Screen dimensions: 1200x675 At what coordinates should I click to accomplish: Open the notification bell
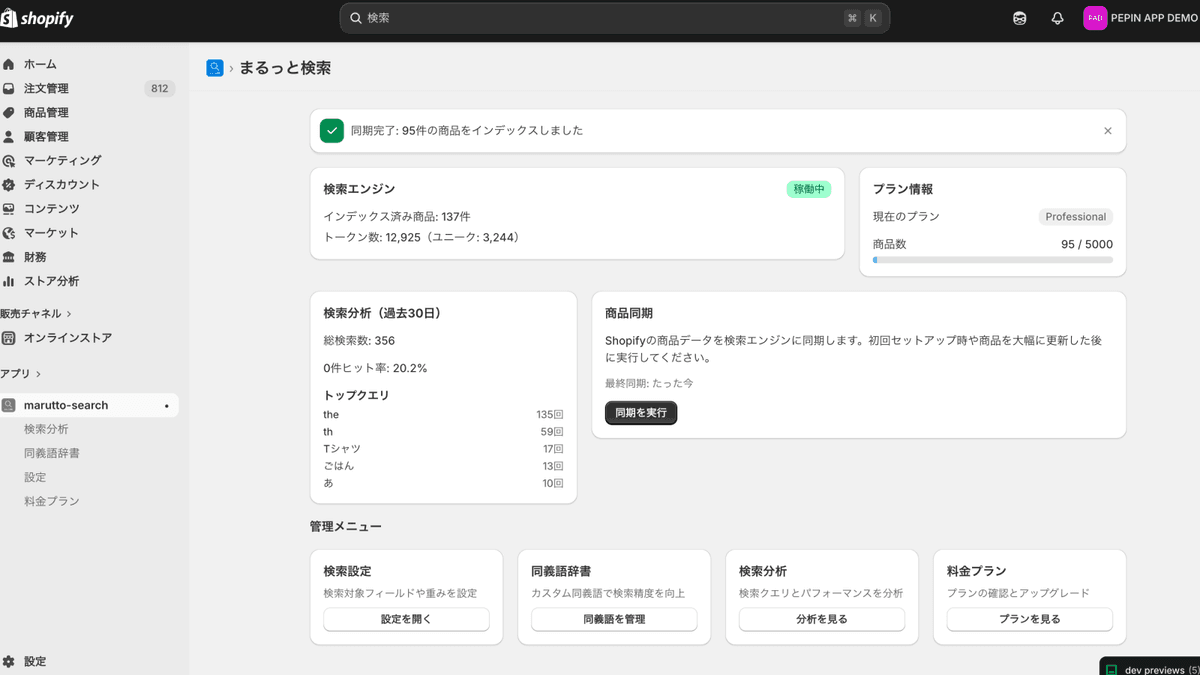[x=1057, y=17]
